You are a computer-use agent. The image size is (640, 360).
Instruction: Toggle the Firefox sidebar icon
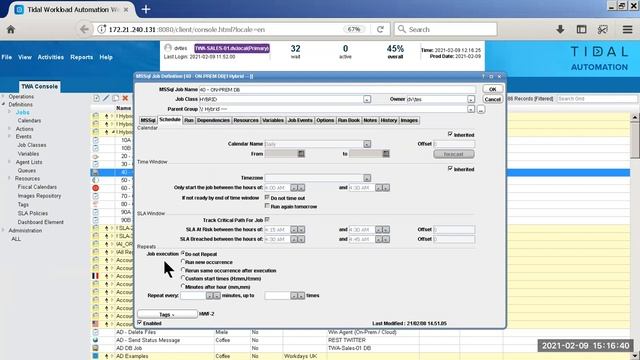point(581,29)
